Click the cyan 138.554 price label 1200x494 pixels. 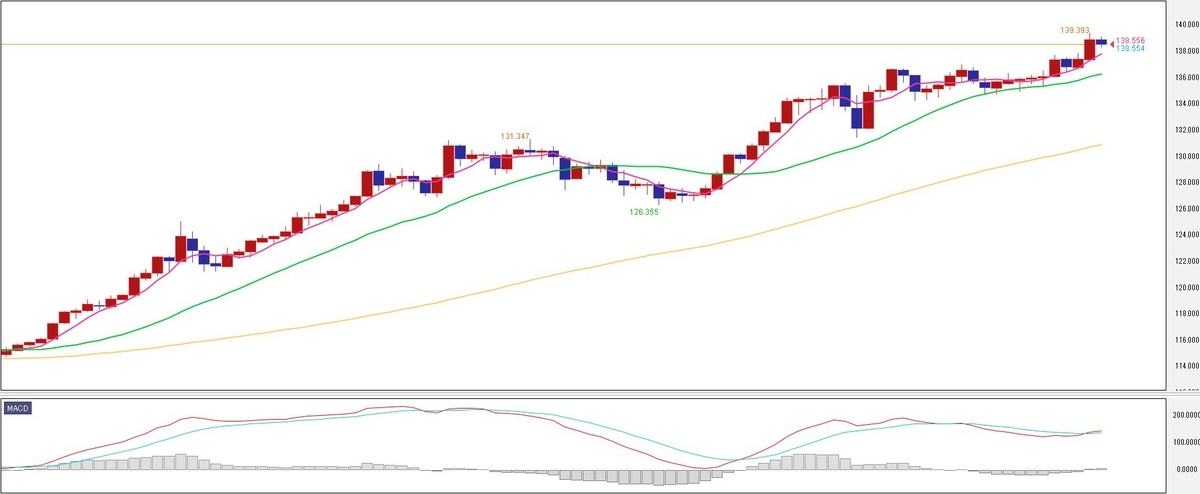(x=1131, y=49)
